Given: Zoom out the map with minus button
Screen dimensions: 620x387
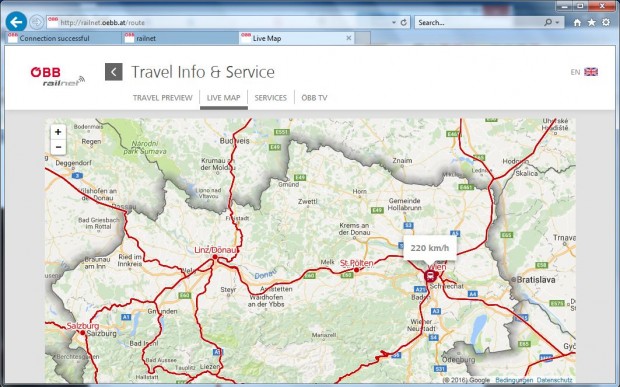Looking at the screenshot, I should [58, 147].
